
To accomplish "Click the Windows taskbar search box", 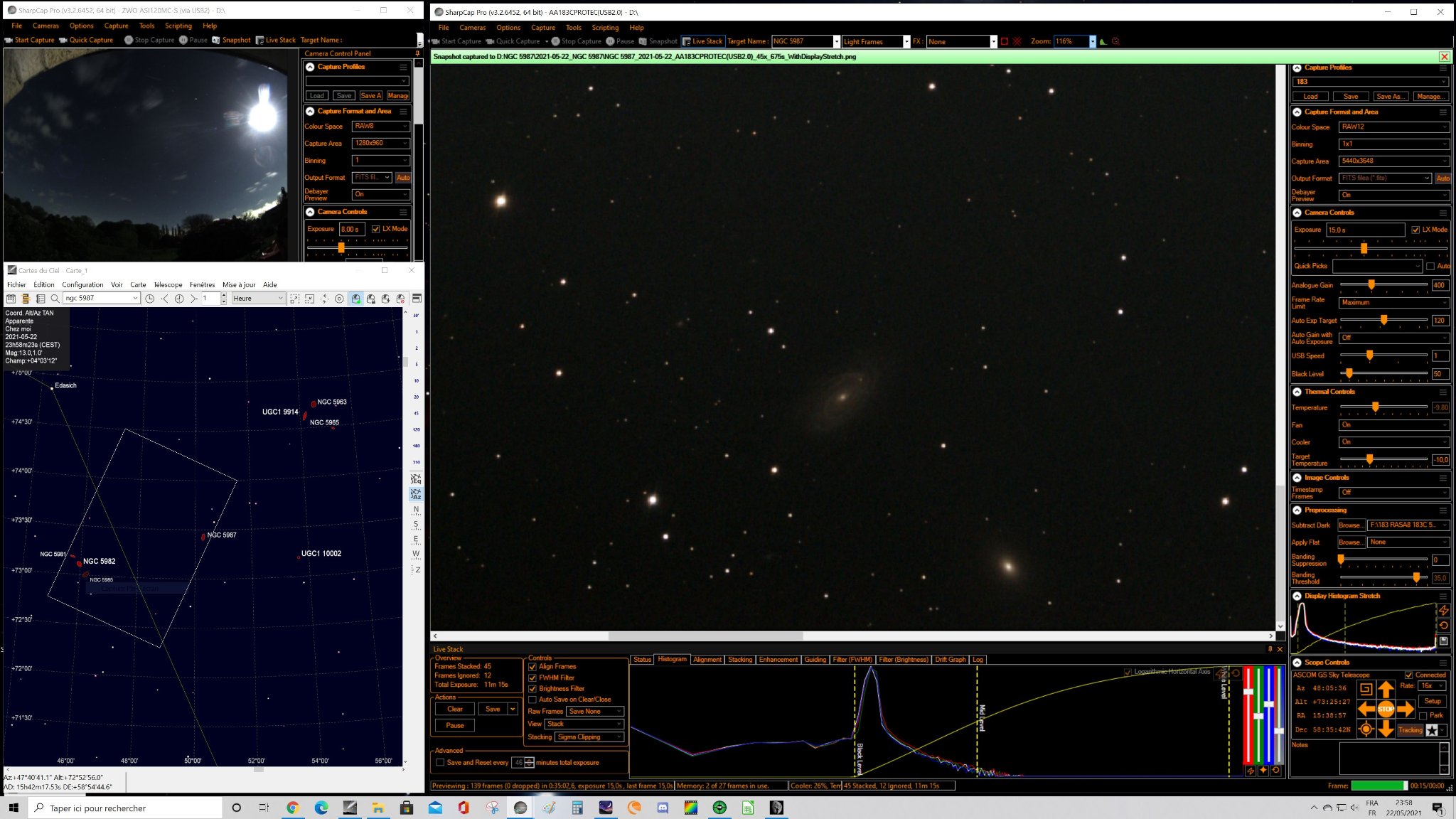I will pos(125,808).
